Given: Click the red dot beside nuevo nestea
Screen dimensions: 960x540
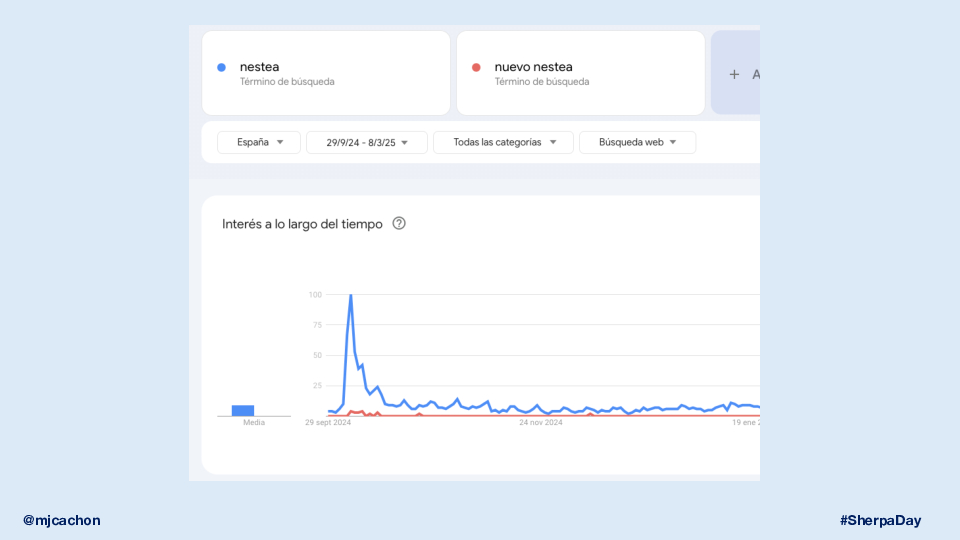Looking at the screenshot, I should (x=476, y=67).
